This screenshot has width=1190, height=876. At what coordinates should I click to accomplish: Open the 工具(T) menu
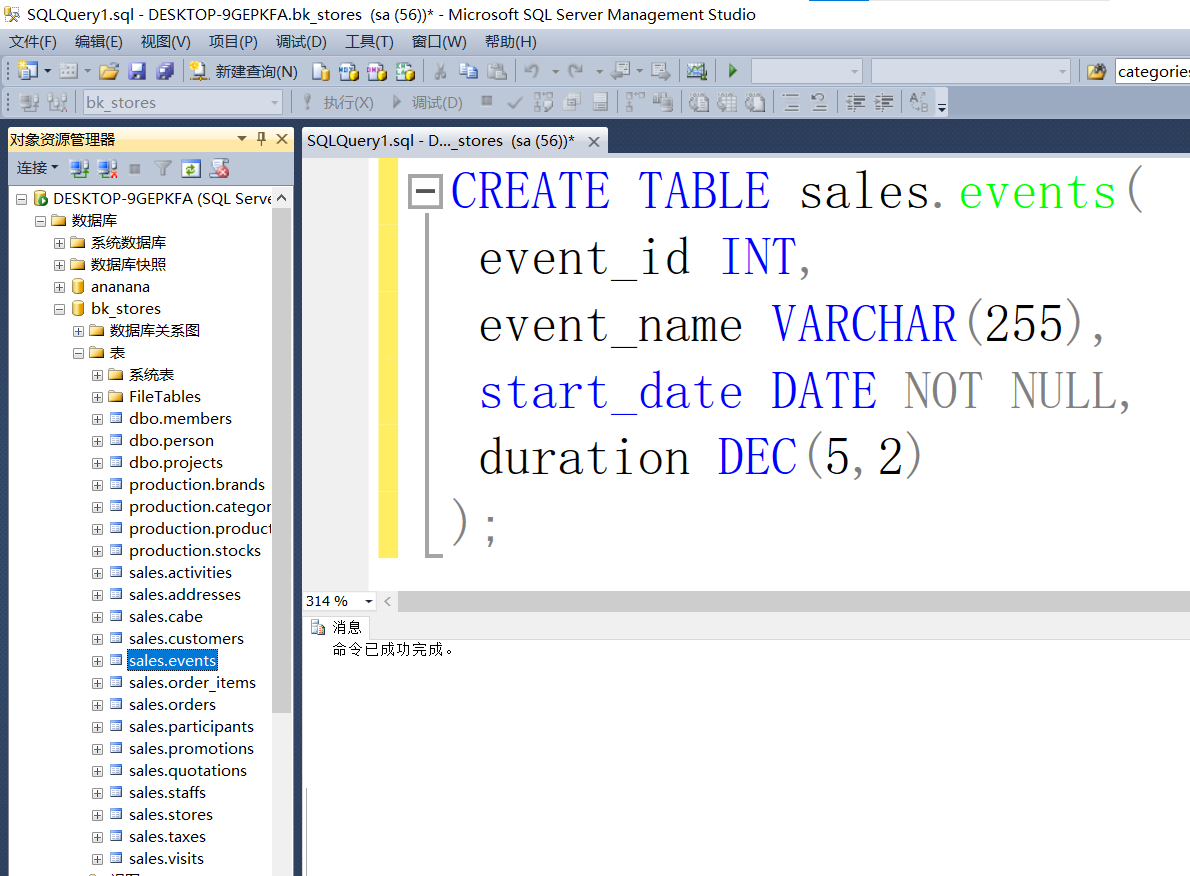point(370,42)
